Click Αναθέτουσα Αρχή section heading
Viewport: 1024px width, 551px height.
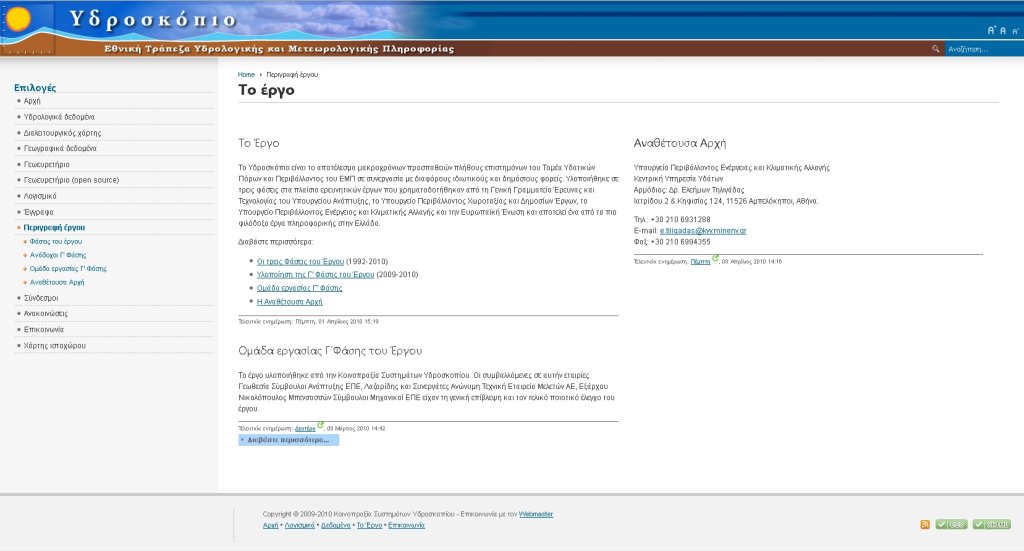click(x=679, y=143)
